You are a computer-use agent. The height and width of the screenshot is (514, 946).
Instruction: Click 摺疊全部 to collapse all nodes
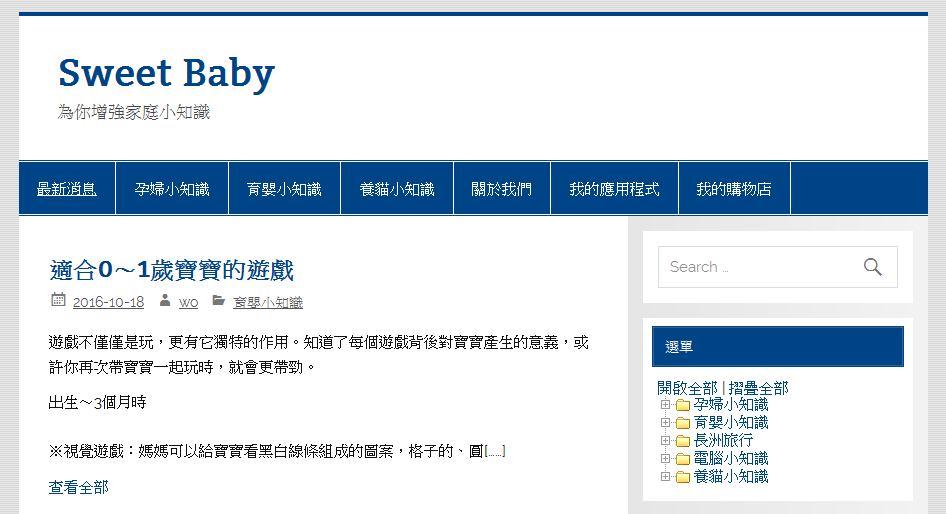tap(758, 388)
